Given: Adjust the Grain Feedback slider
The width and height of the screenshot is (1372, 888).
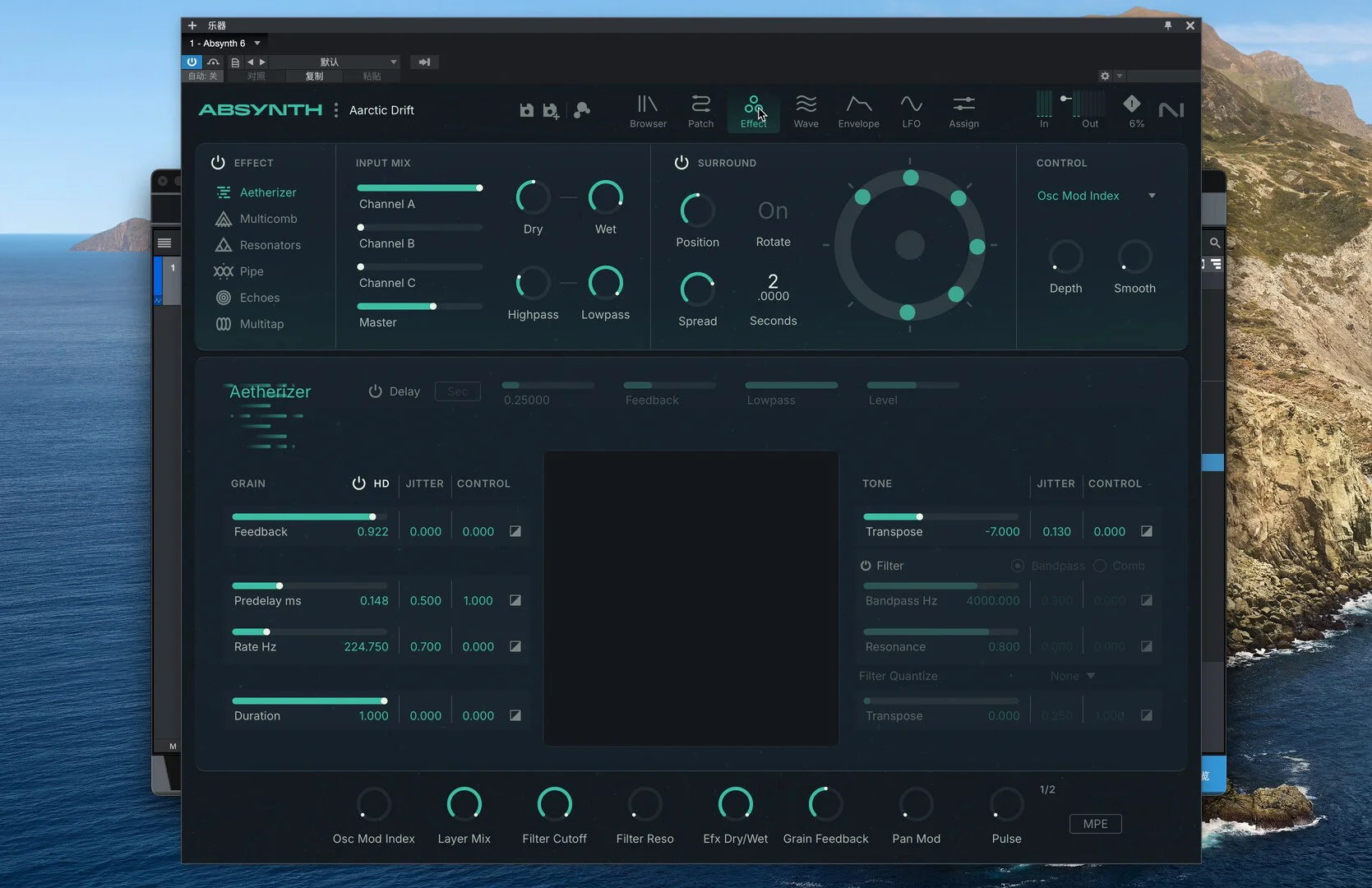Looking at the screenshot, I should tap(303, 517).
